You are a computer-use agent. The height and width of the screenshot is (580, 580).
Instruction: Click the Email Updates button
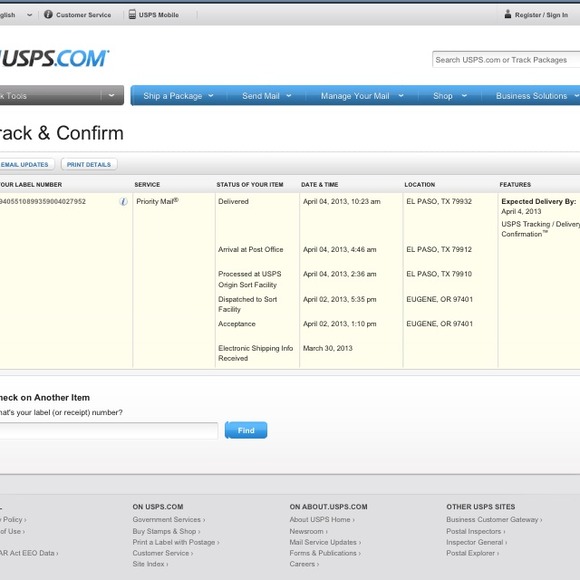point(26,164)
